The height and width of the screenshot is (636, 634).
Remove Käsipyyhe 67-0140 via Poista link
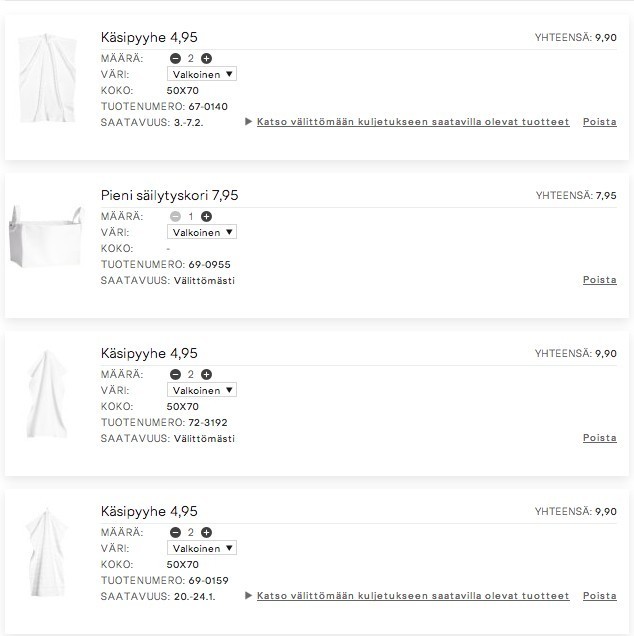(x=600, y=122)
